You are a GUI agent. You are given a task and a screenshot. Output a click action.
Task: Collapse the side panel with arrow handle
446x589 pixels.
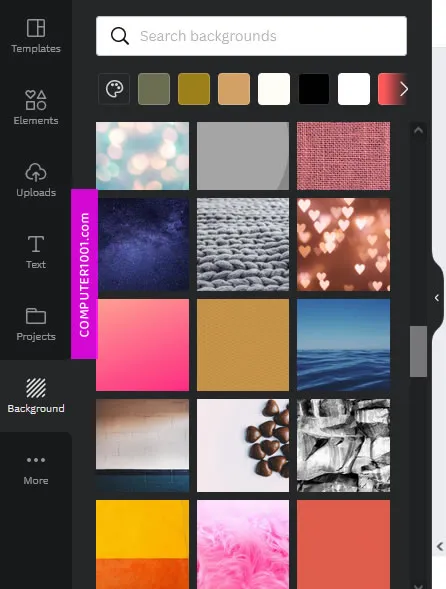pos(437,298)
